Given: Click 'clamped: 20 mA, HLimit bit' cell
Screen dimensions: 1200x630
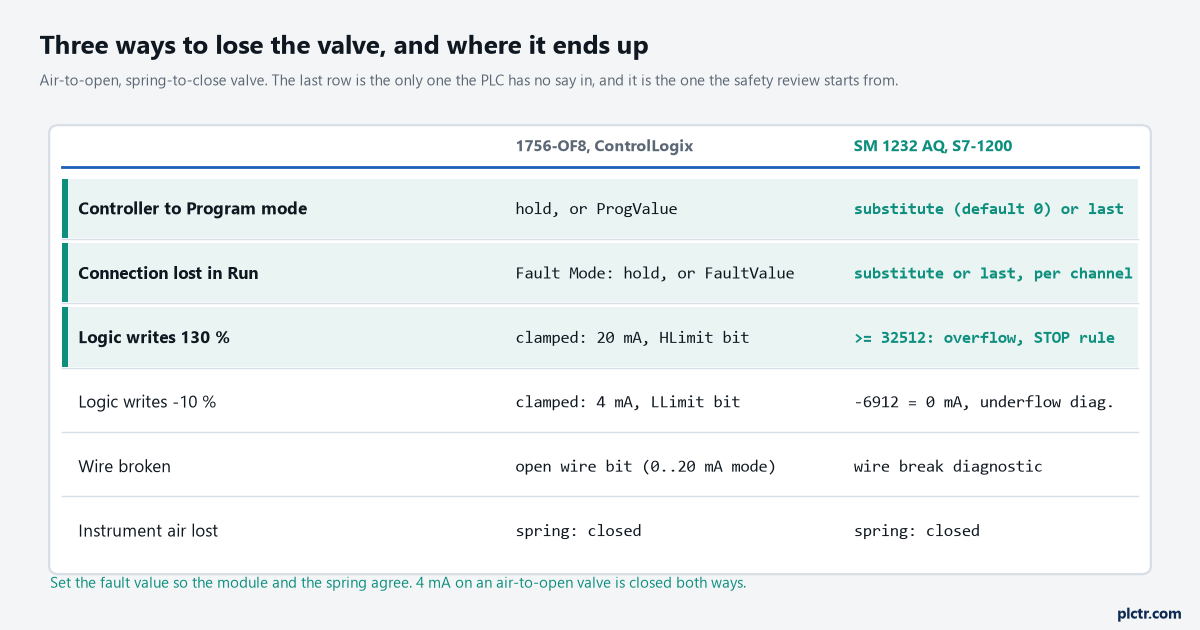Looking at the screenshot, I should click(x=632, y=337).
